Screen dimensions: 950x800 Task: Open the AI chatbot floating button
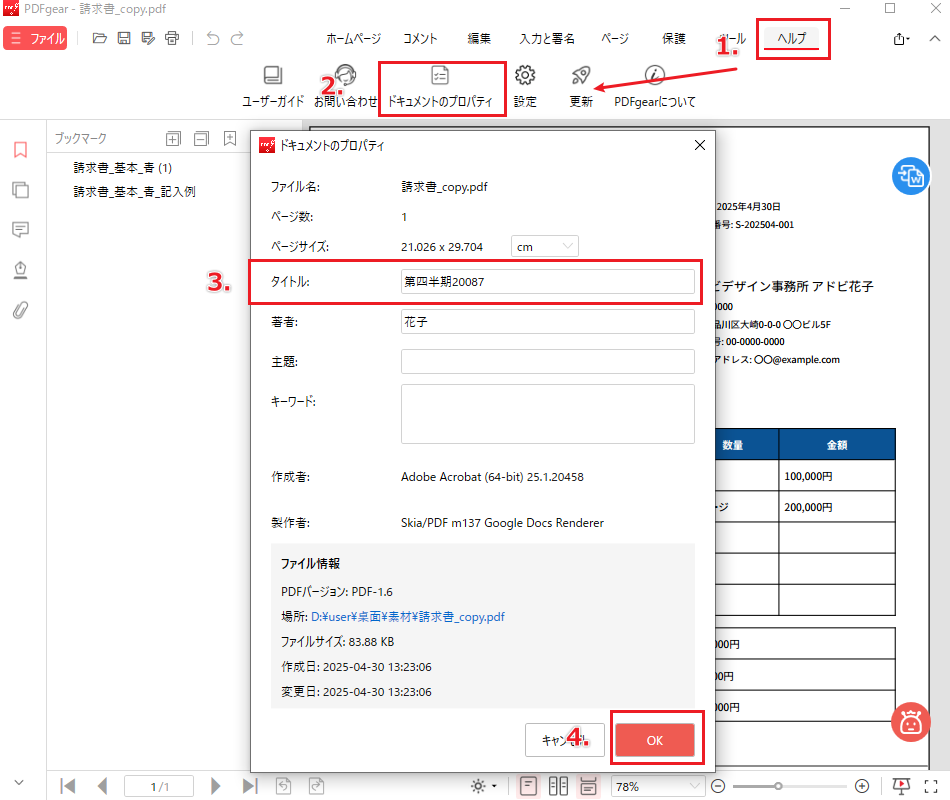(x=910, y=721)
